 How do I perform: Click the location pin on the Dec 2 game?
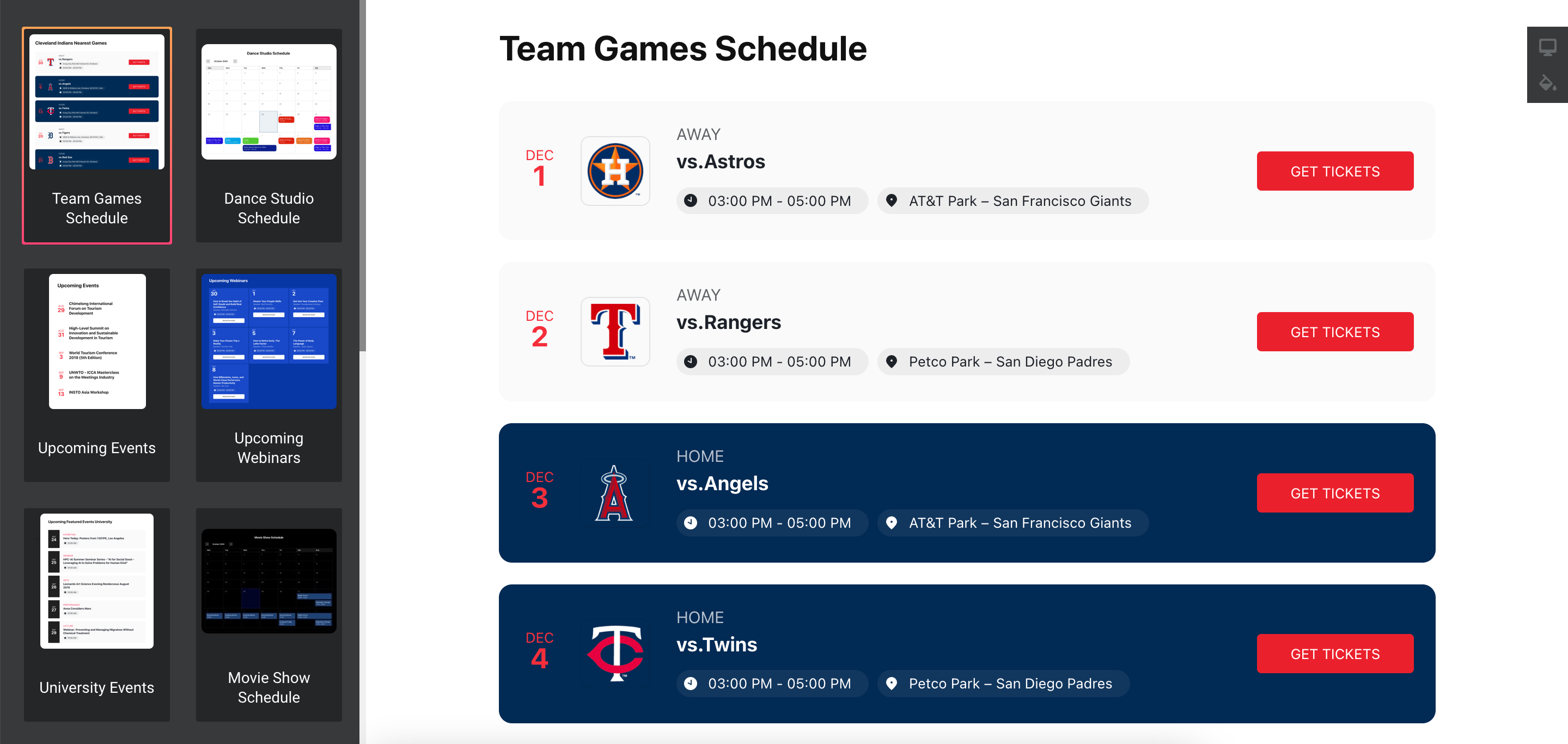[x=892, y=361]
